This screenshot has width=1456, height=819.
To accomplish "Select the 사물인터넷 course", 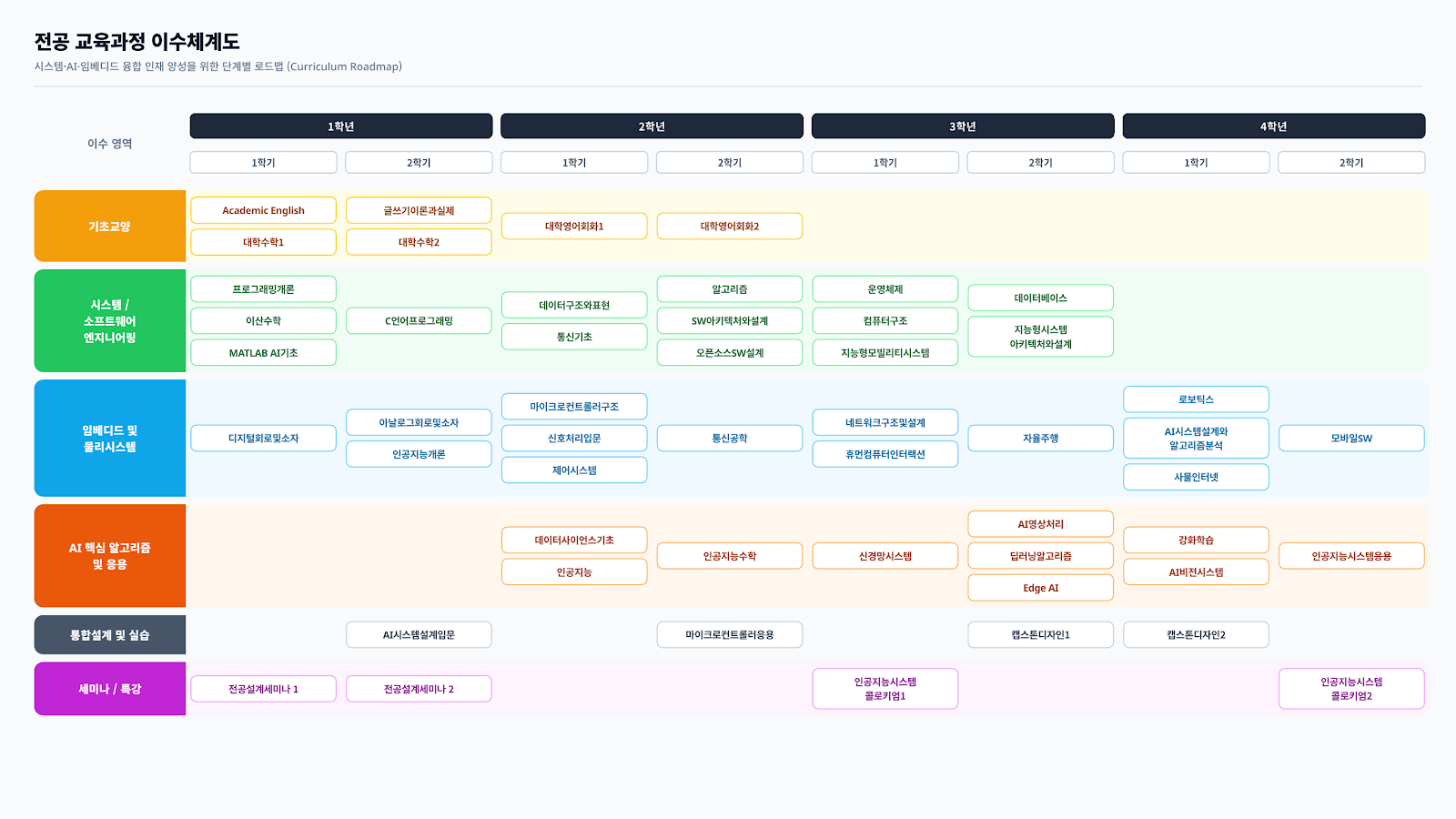I will 1197,477.
